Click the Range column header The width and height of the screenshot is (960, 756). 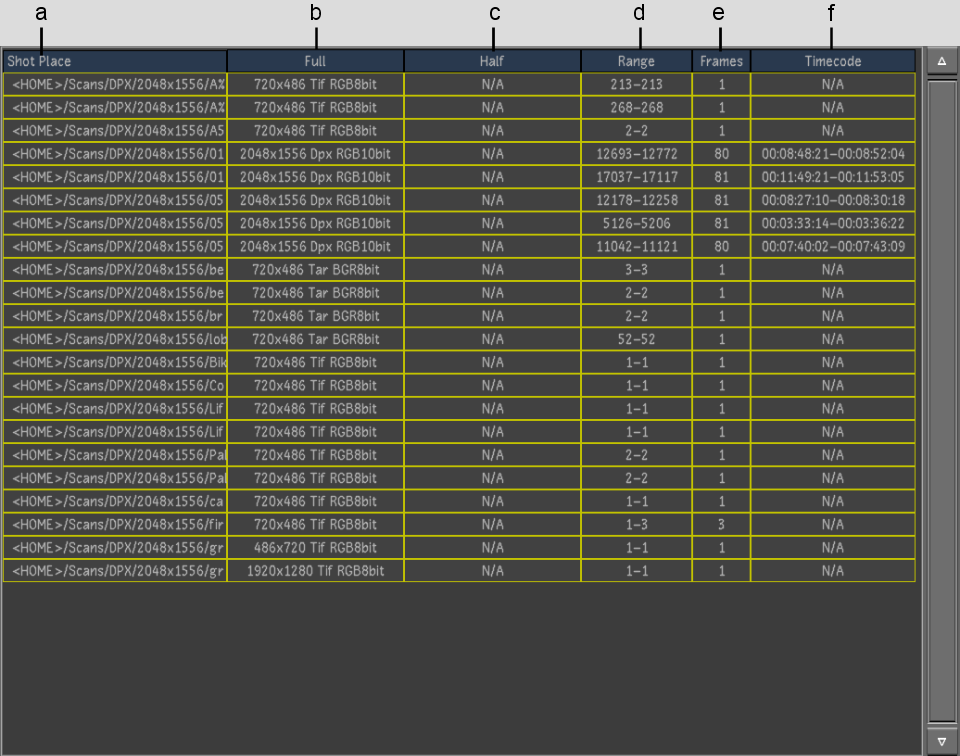(x=636, y=61)
